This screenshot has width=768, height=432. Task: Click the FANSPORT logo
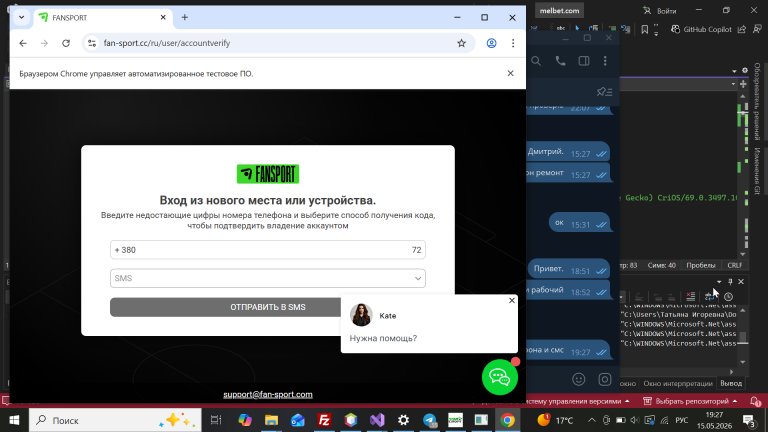pyautogui.click(x=268, y=174)
